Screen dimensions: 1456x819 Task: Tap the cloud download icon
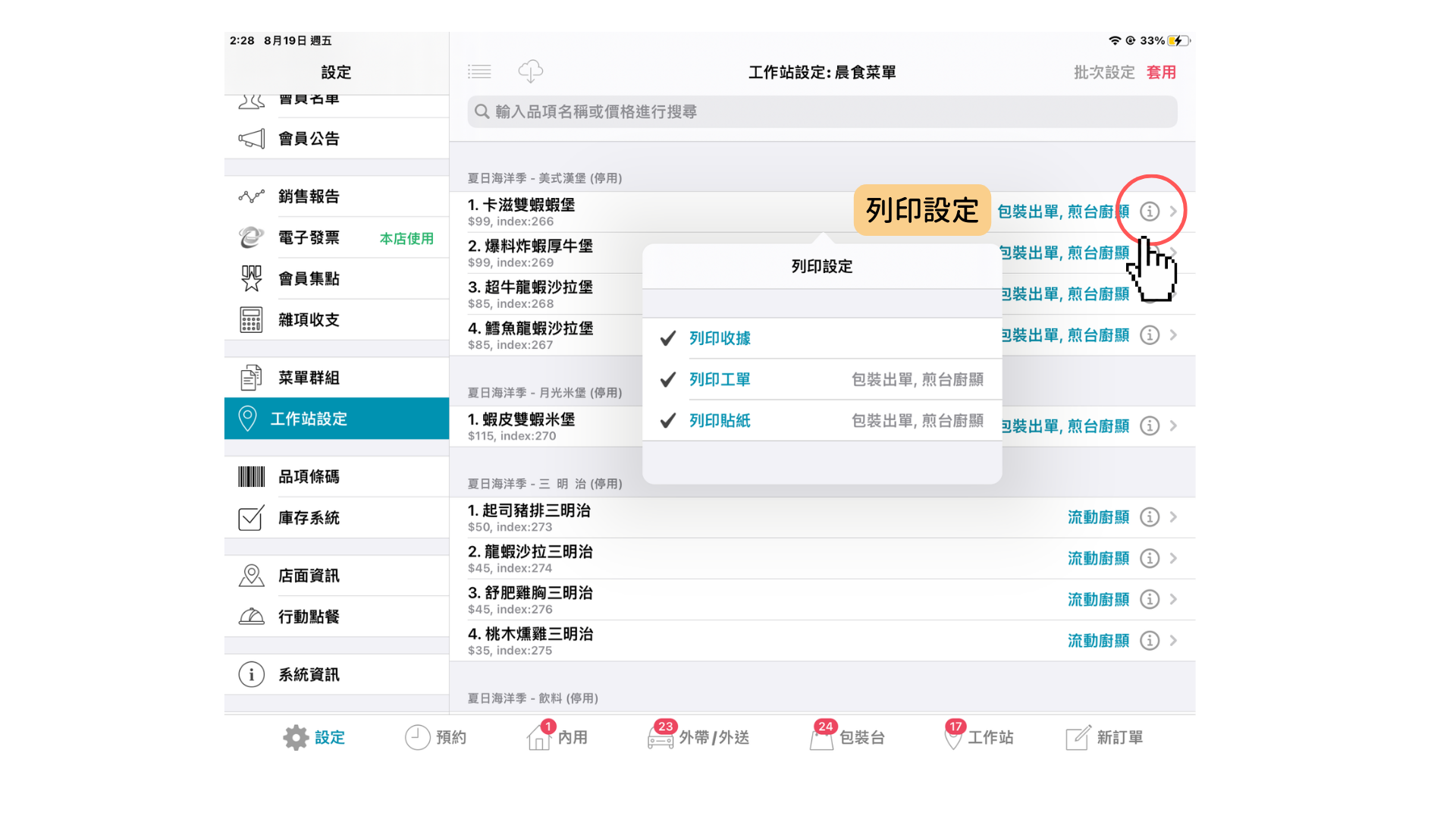(530, 71)
